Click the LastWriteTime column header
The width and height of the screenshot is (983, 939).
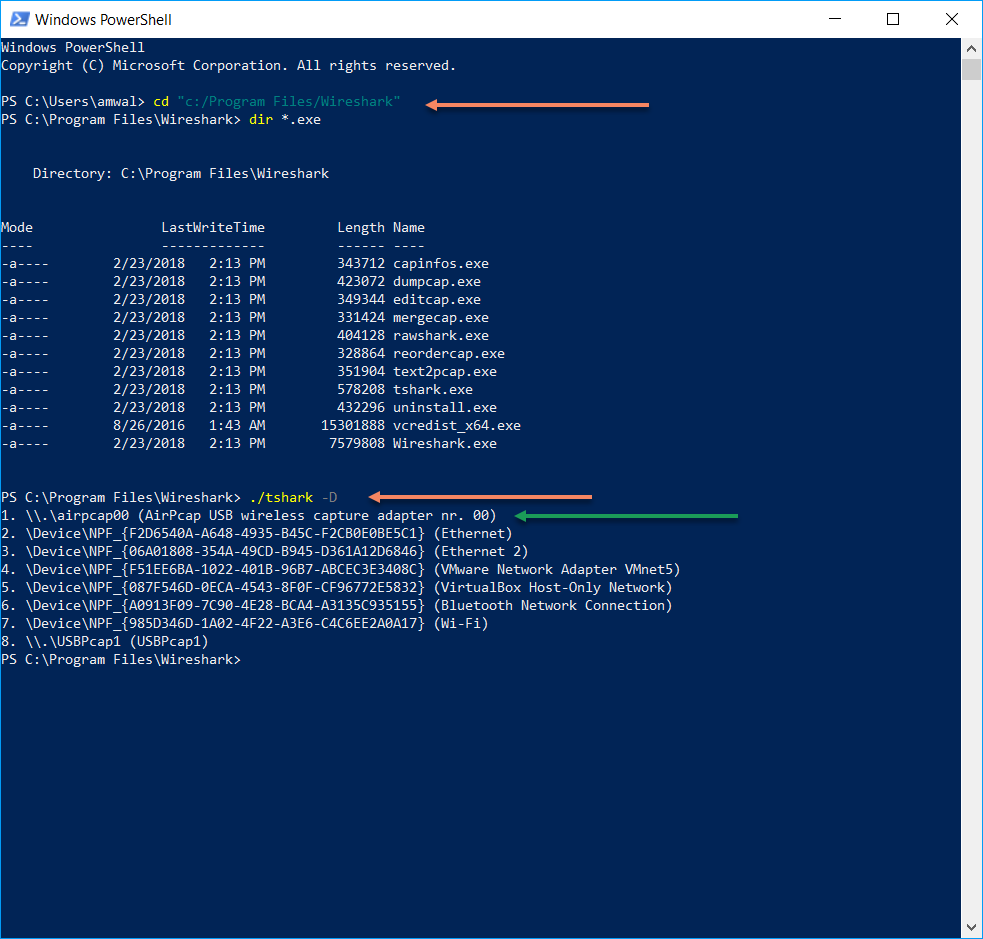point(212,227)
